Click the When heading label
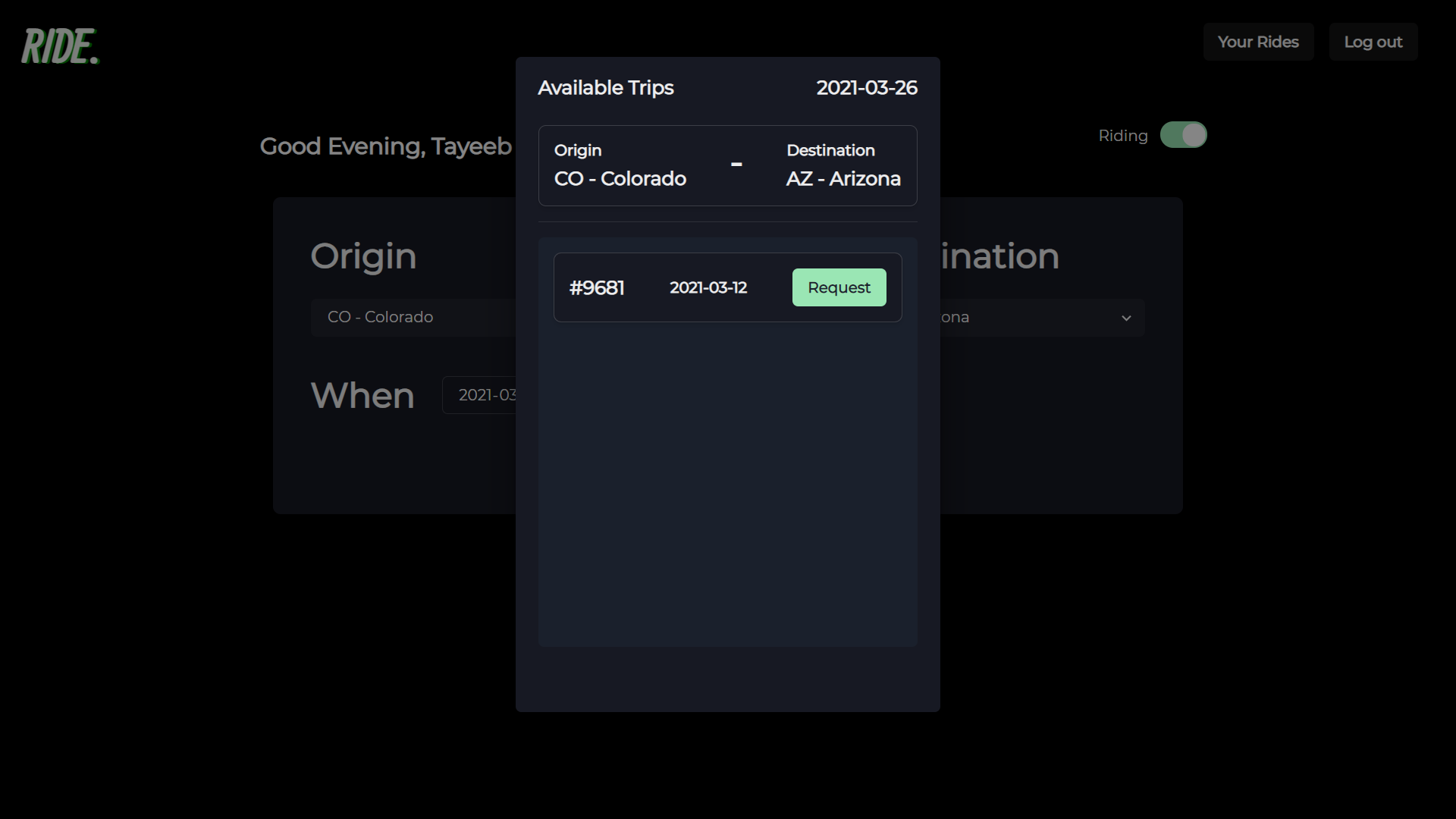The height and width of the screenshot is (819, 1456). (x=362, y=396)
